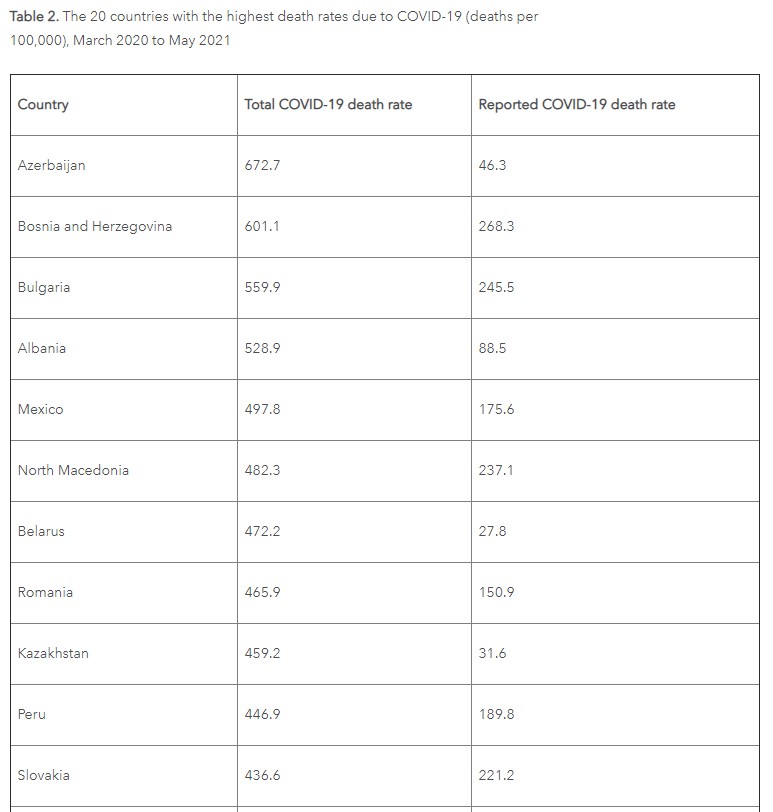
Task: Select the Peru country cell
Action: tap(32, 714)
